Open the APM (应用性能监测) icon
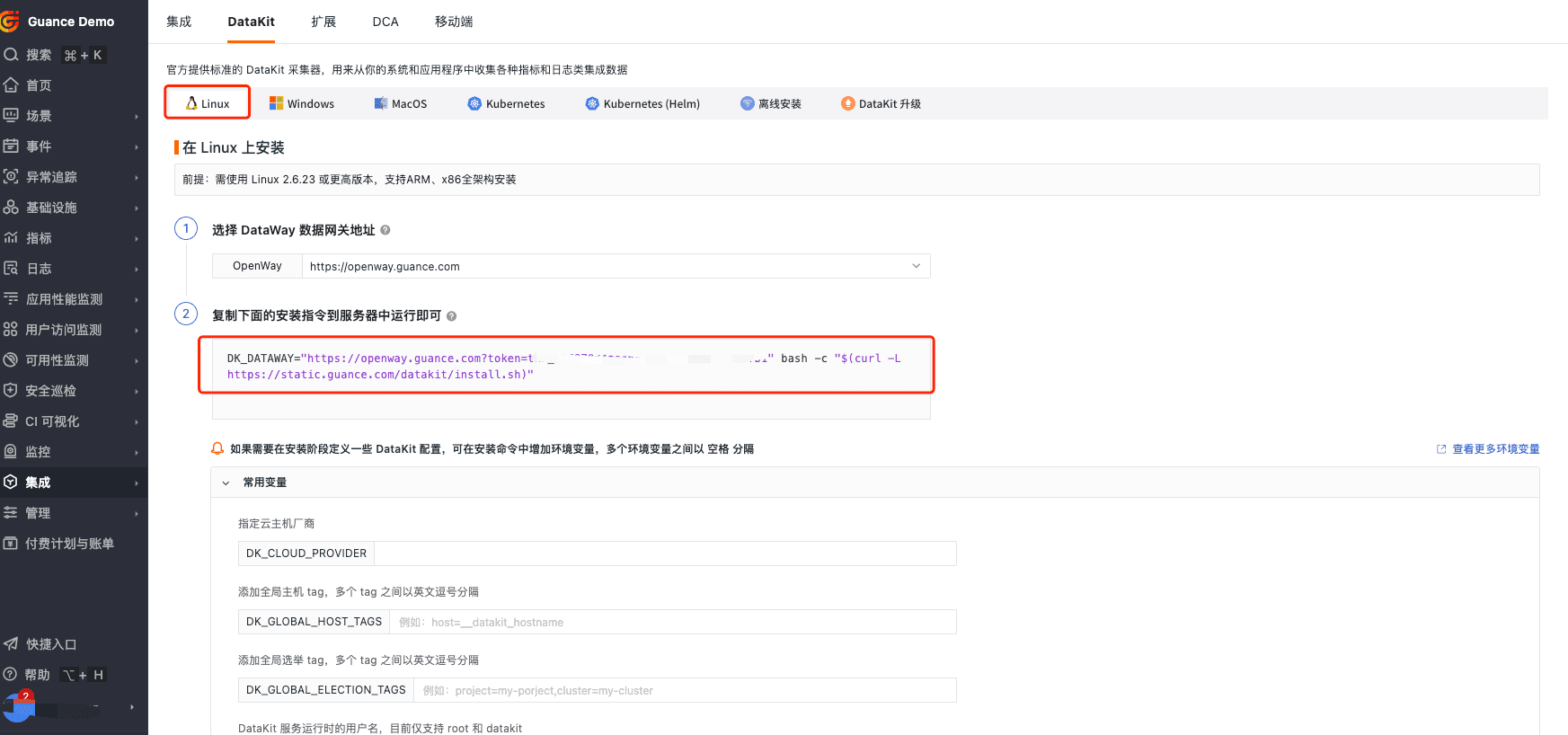The image size is (1568, 735). click(11, 299)
